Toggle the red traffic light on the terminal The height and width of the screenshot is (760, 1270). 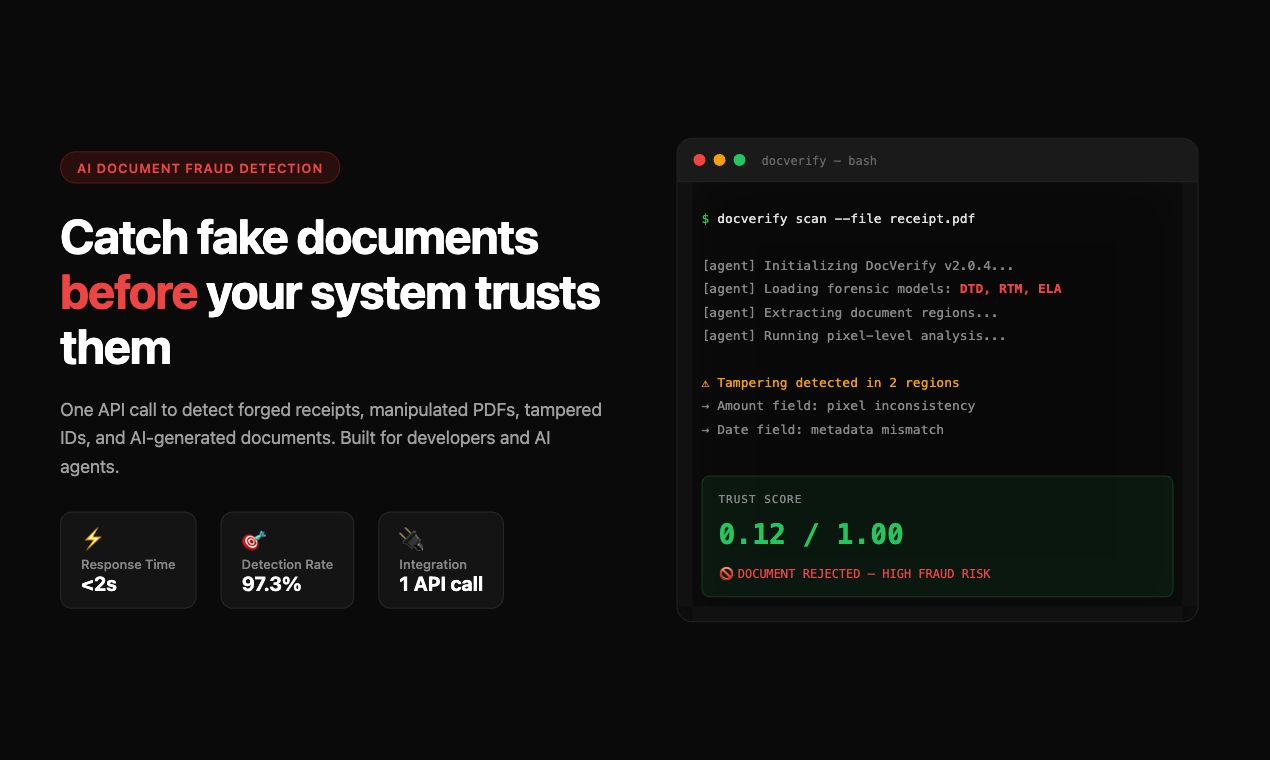pyautogui.click(x=699, y=159)
